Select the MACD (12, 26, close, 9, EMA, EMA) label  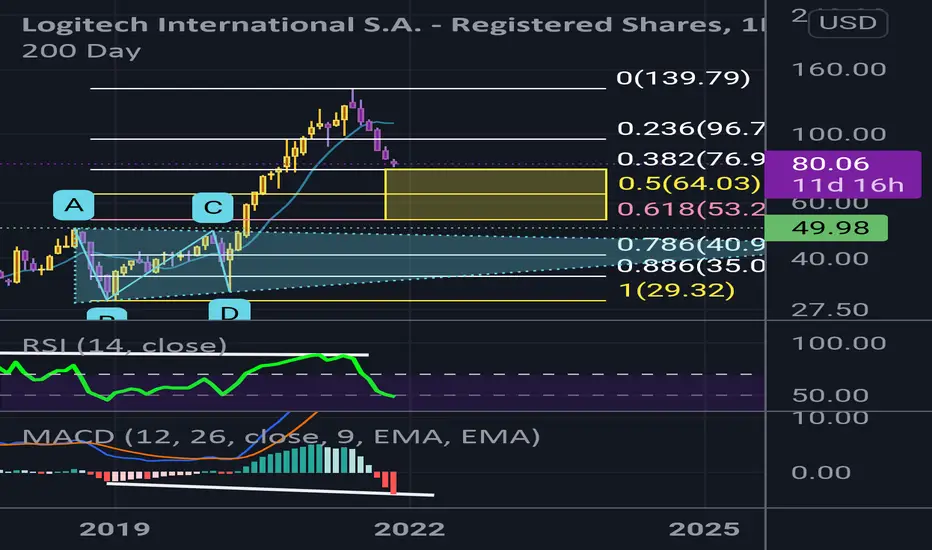click(281, 436)
